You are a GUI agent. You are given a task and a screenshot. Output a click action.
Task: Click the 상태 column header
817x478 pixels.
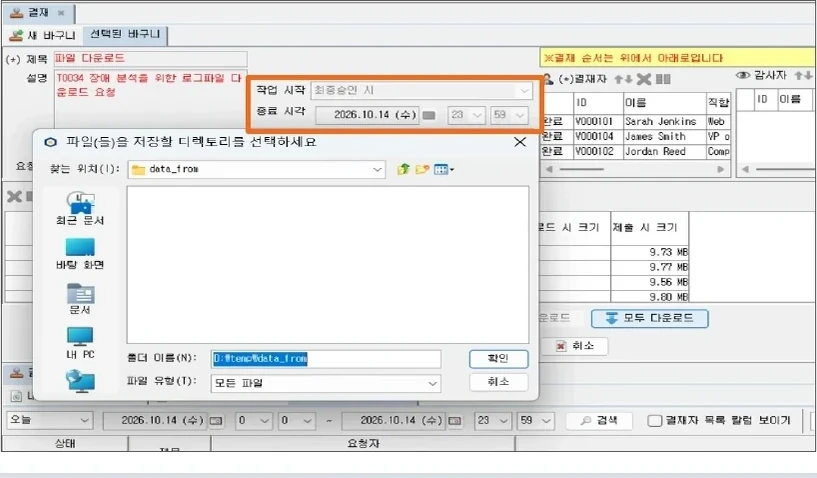click(x=65, y=444)
